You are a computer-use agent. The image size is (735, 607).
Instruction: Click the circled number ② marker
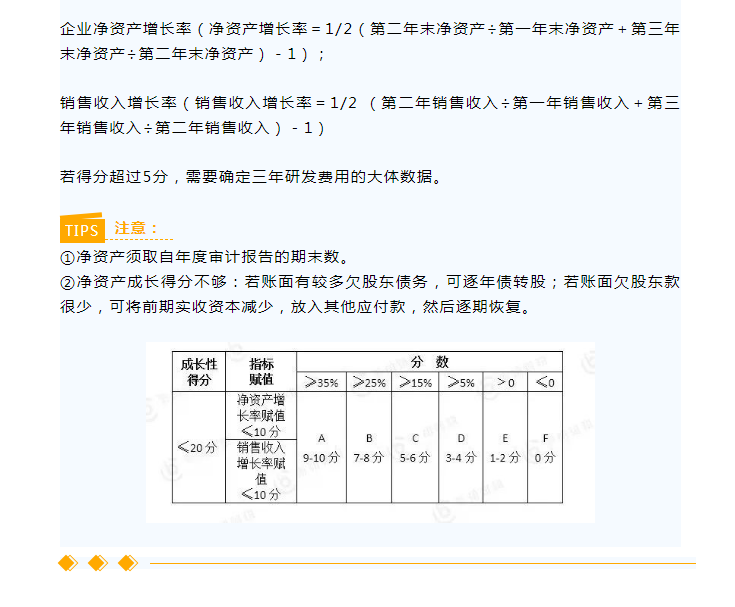click(68, 282)
